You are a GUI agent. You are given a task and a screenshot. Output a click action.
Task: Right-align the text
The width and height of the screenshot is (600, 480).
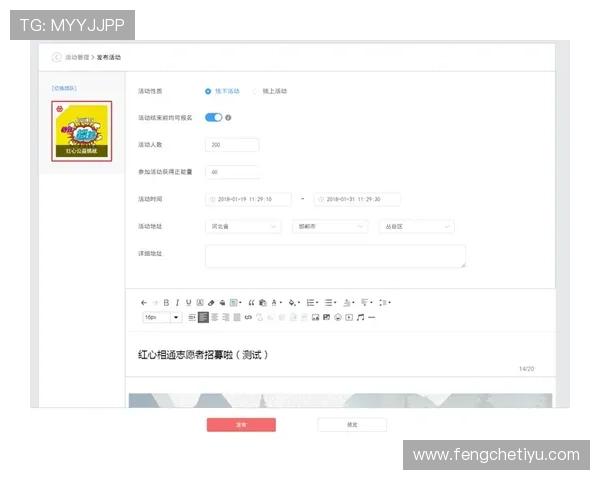click(x=226, y=317)
